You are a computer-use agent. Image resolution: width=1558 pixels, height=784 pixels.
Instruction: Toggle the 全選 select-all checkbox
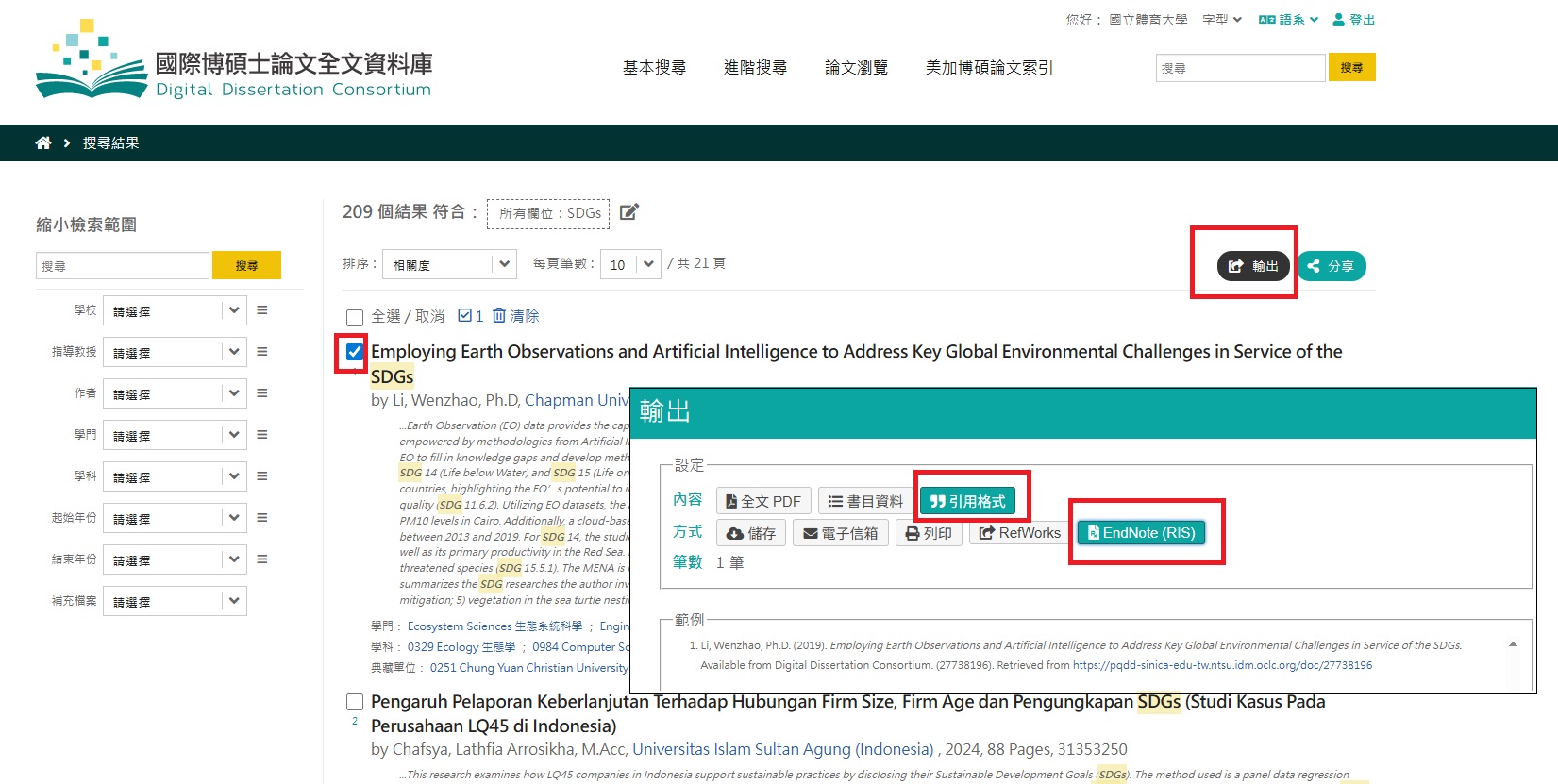[355, 317]
